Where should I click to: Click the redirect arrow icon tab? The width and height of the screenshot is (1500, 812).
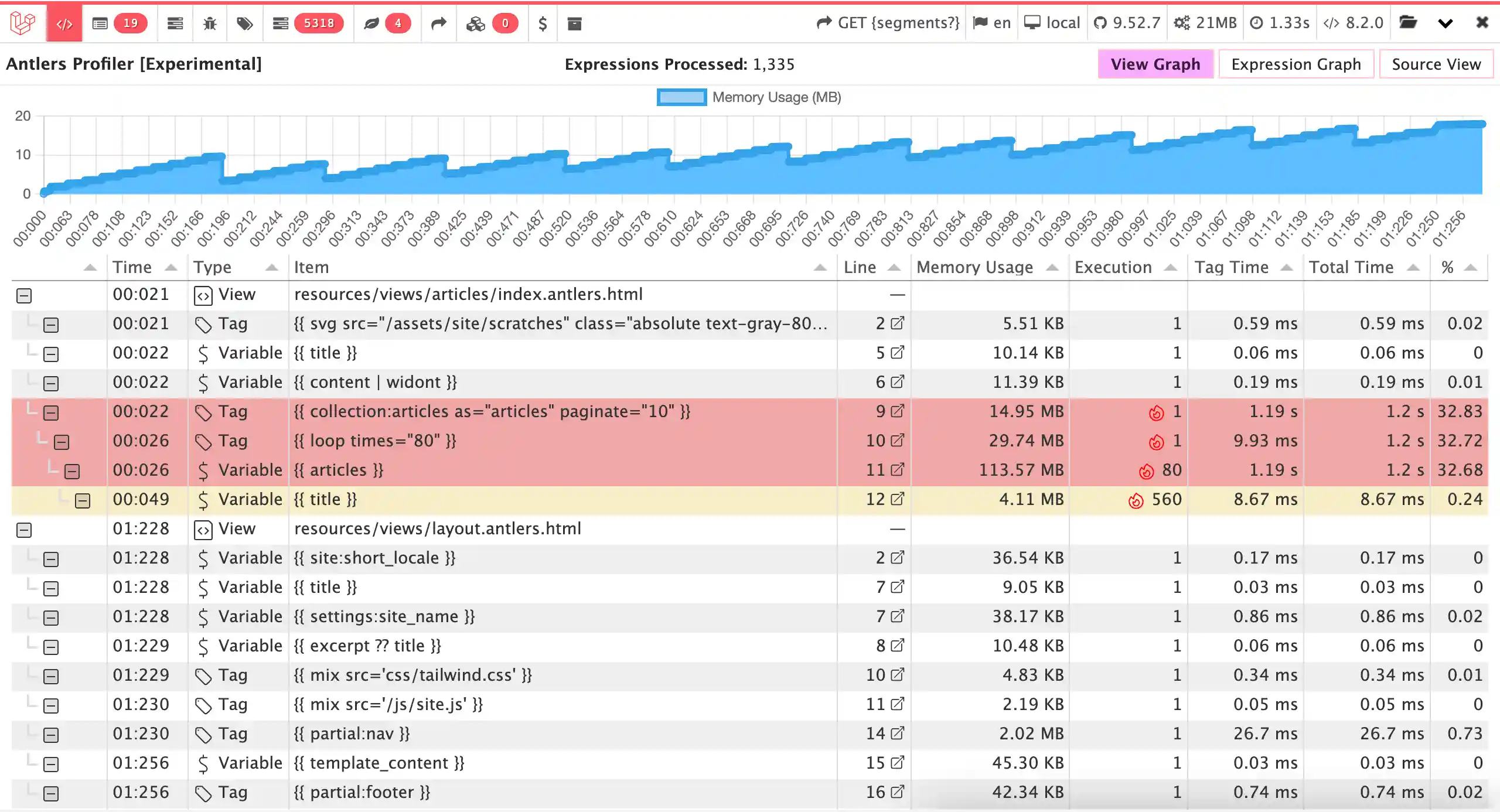pyautogui.click(x=438, y=23)
